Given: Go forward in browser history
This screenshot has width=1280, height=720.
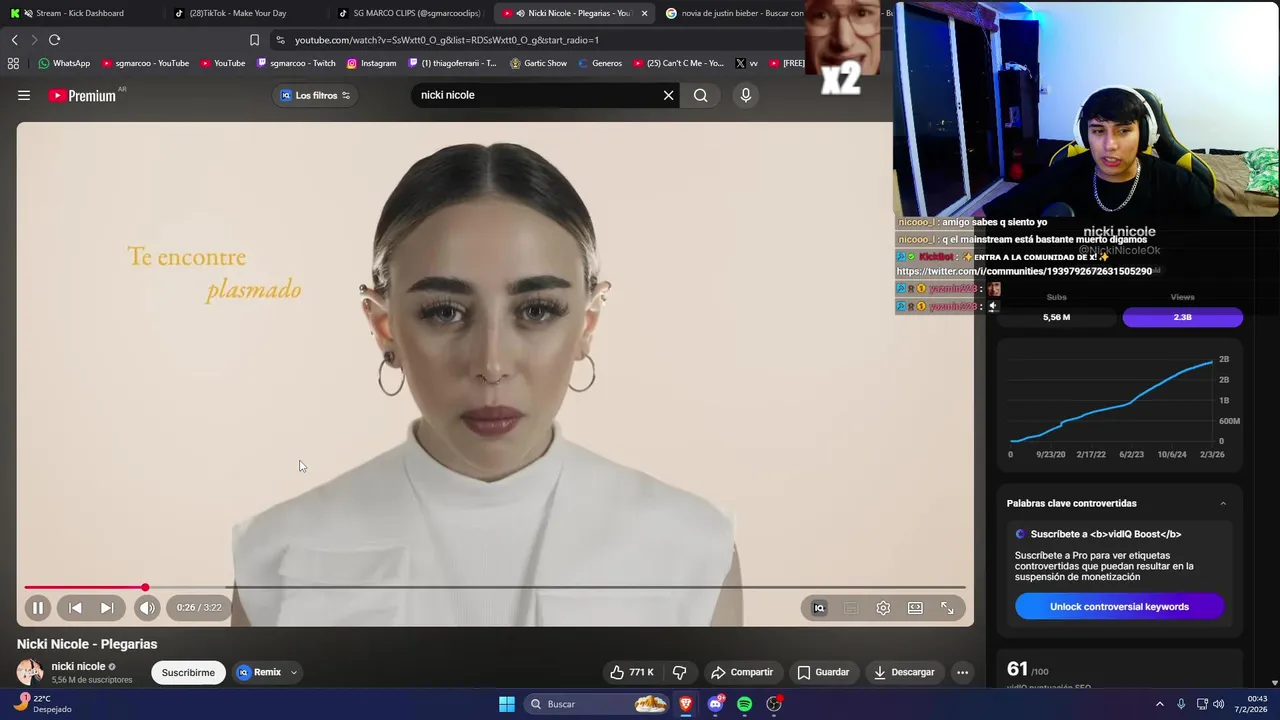Looking at the screenshot, I should click(33, 40).
